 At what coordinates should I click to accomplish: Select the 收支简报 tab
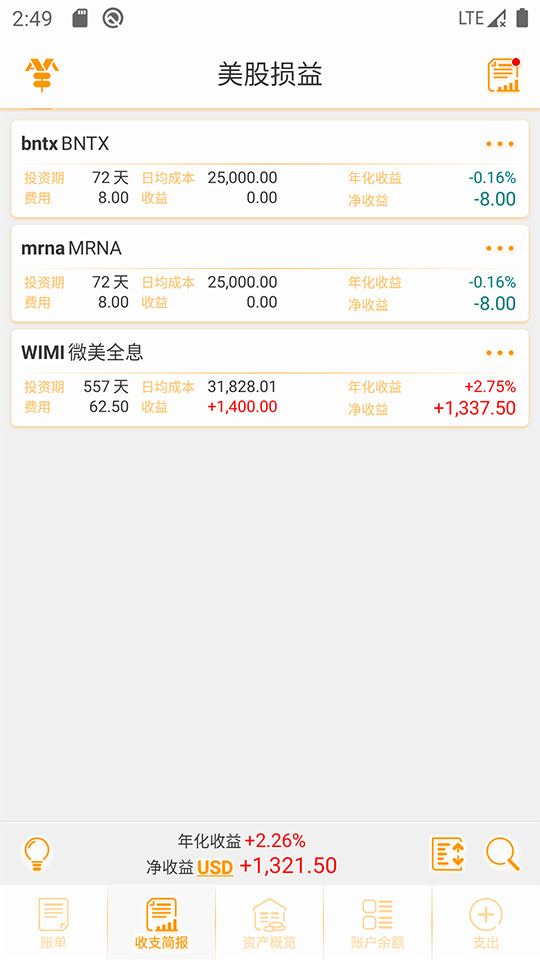pos(162,923)
